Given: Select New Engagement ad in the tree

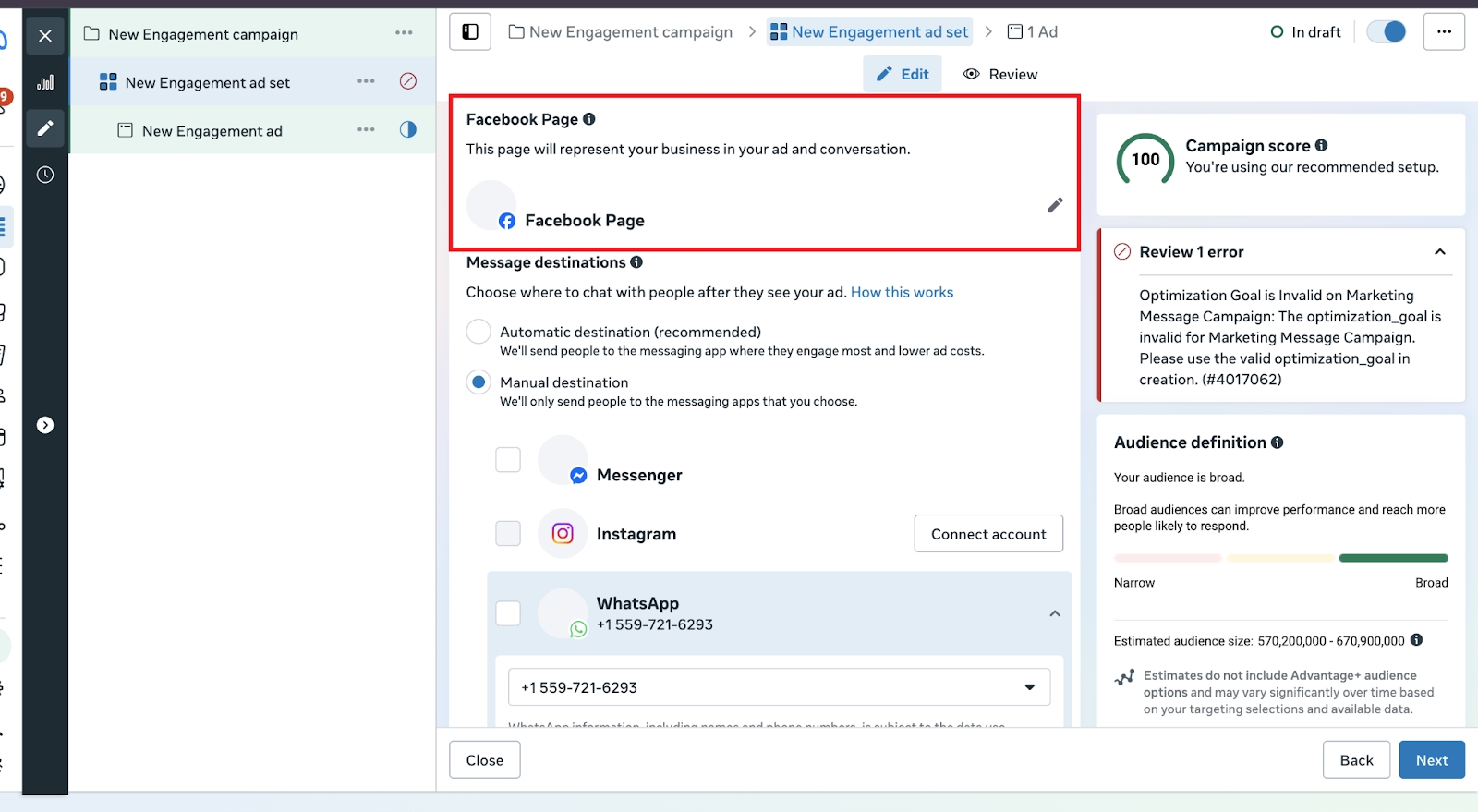Looking at the screenshot, I should tap(212, 131).
